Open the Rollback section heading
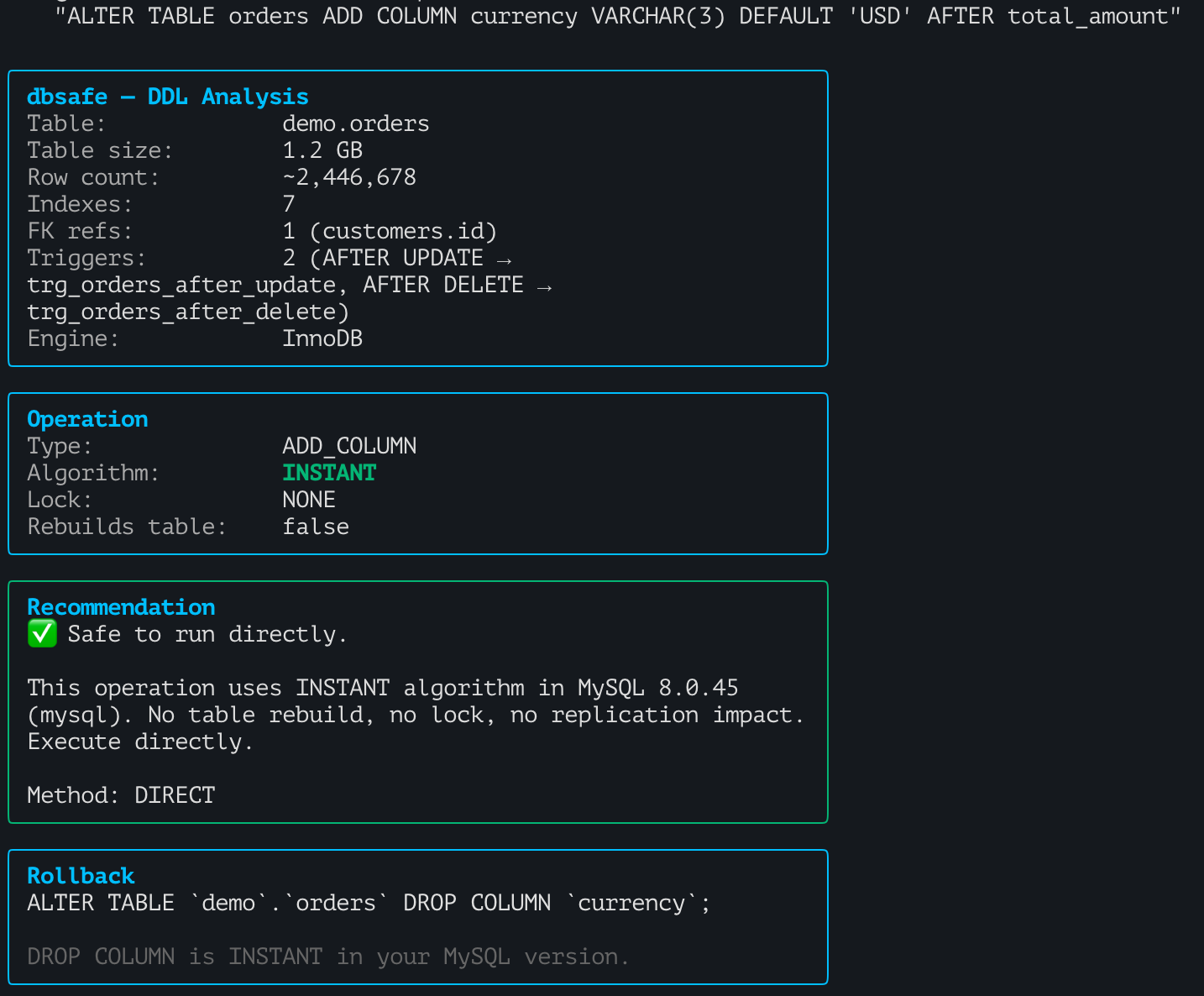Screen dimensions: 1204x996 81,875
